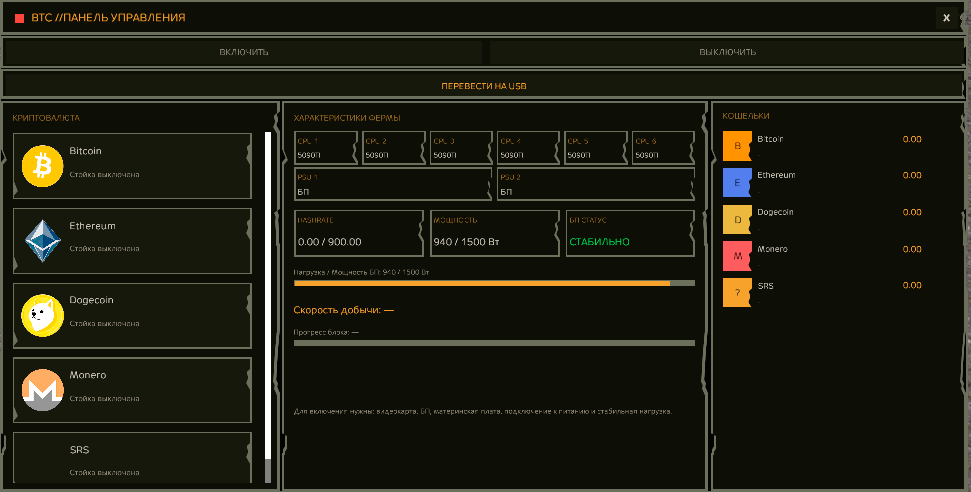Click the ВЫКЛЮЧИТЬ button
The width and height of the screenshot is (971, 492).
pos(727,52)
